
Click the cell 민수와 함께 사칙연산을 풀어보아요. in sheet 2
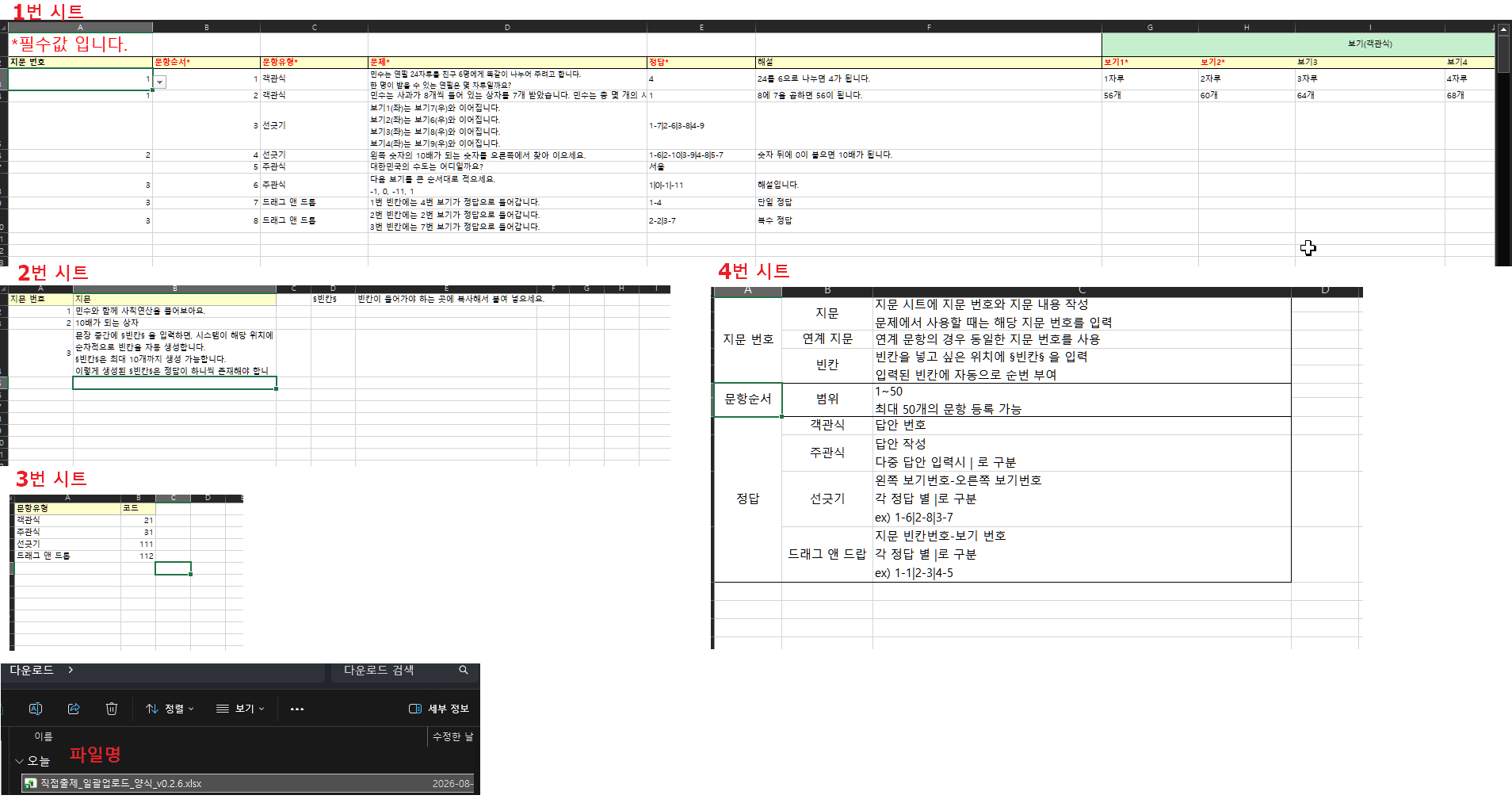[x=174, y=311]
